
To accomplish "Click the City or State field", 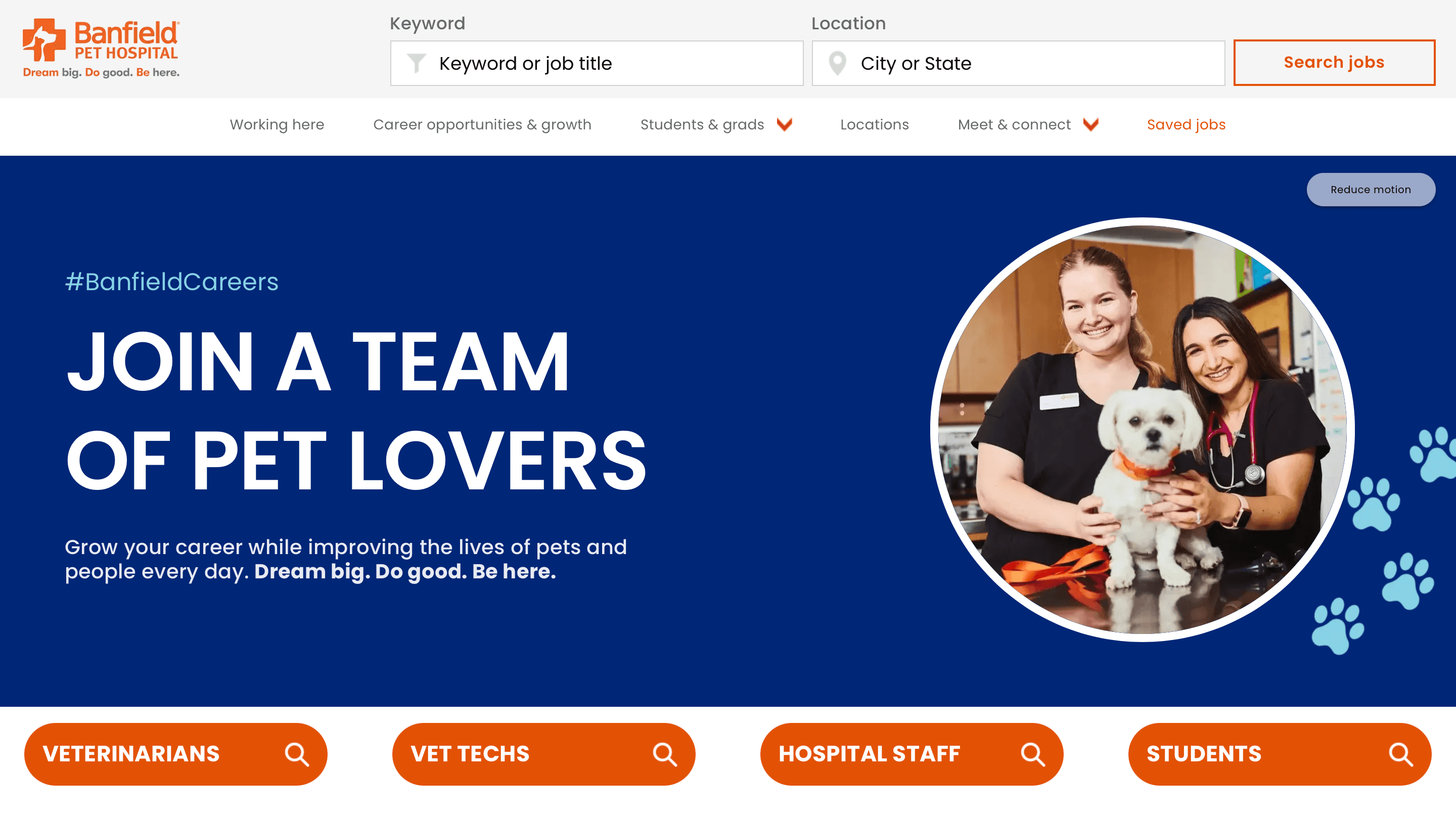I will coord(1018,63).
